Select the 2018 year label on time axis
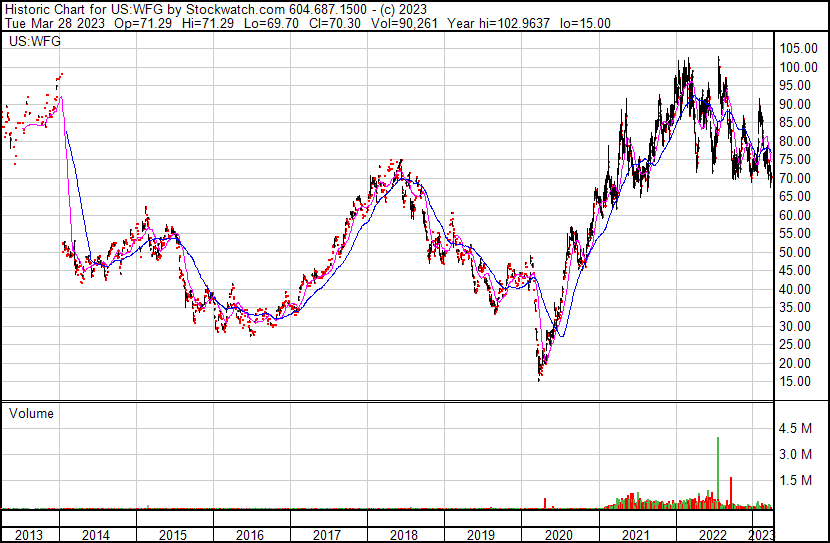 point(405,535)
